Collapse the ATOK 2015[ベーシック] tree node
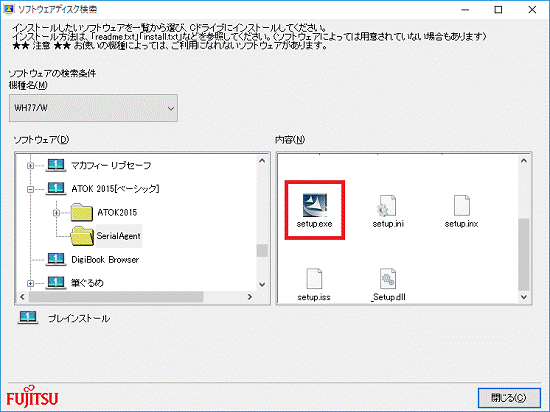The width and height of the screenshot is (550, 412). click(x=31, y=189)
